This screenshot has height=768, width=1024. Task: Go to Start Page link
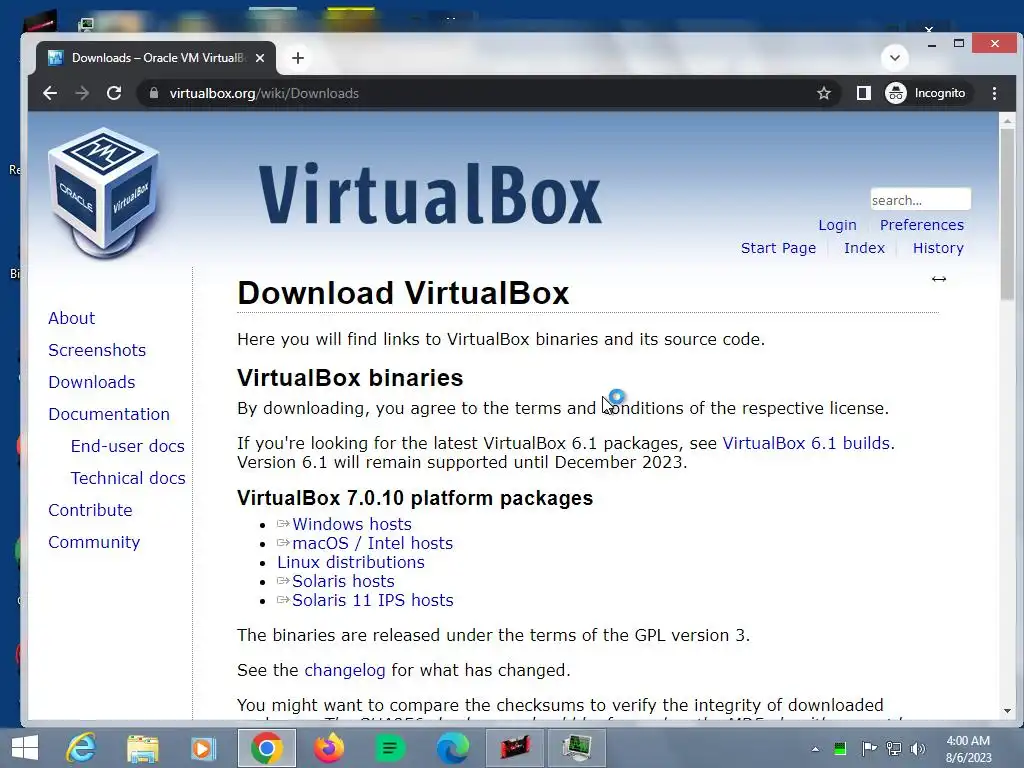coord(778,248)
